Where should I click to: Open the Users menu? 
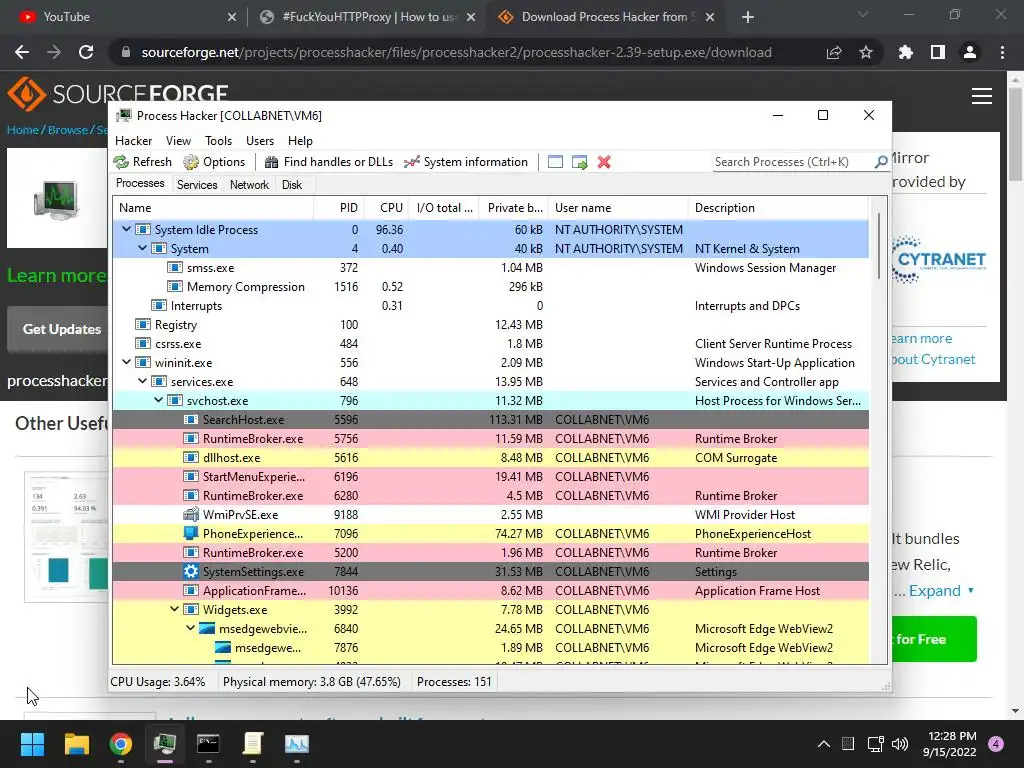260,140
